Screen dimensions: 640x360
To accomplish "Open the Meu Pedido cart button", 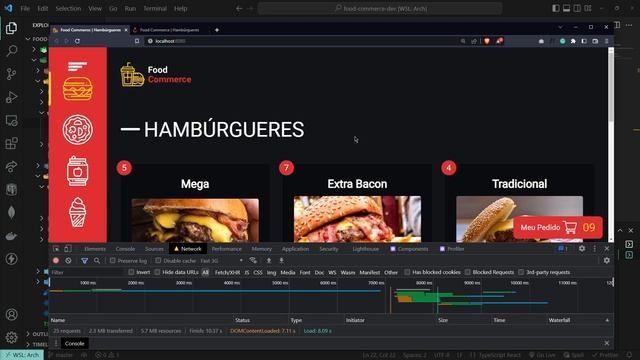I will (x=558, y=227).
